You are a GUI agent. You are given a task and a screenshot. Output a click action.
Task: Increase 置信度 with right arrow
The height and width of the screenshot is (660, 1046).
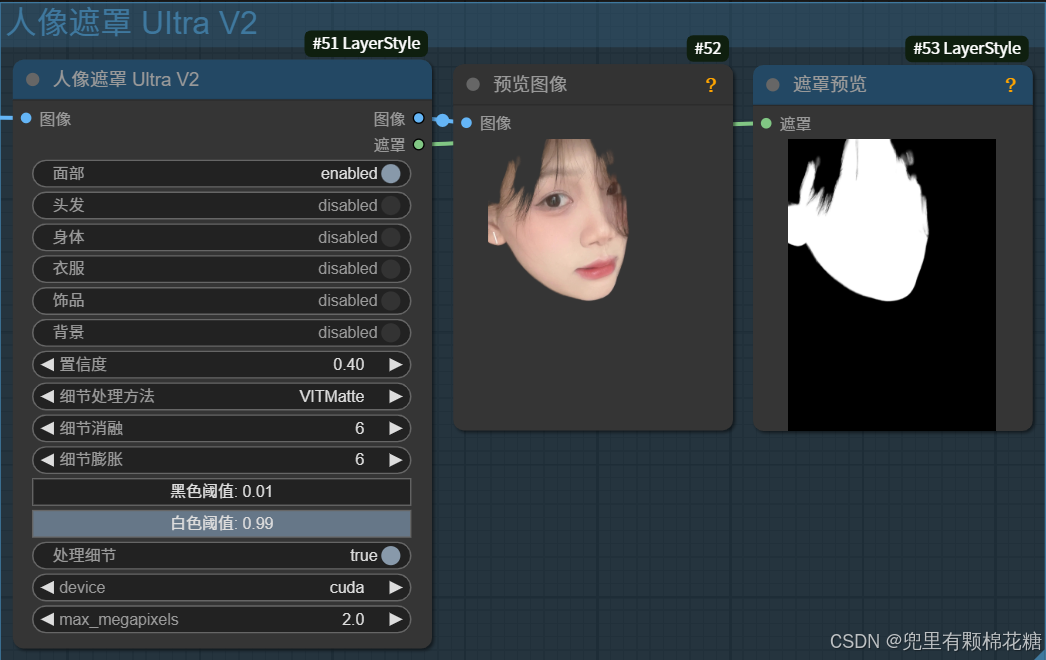pyautogui.click(x=396, y=364)
